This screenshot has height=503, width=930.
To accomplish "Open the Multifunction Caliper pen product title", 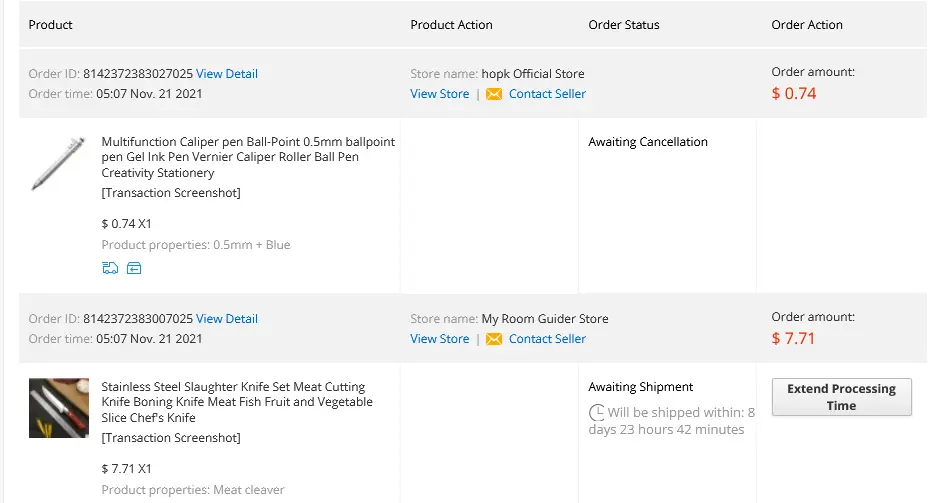I will [248, 157].
